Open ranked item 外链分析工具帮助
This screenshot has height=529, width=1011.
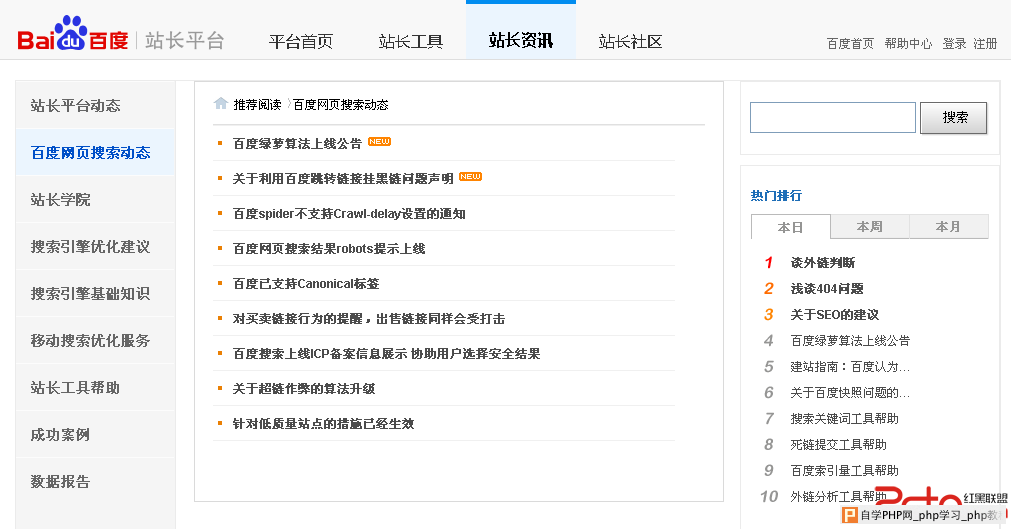[839, 496]
